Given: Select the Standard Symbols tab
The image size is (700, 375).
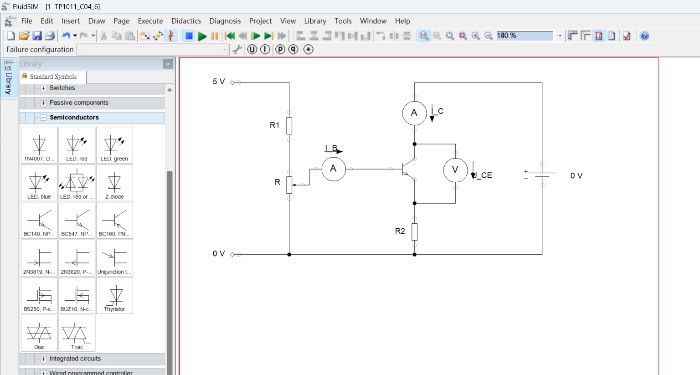Looking at the screenshot, I should [x=53, y=77].
